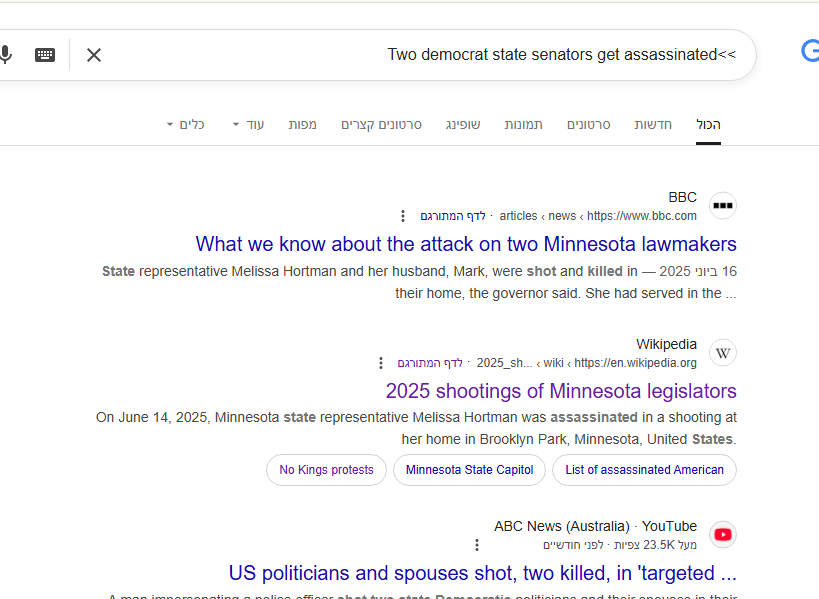The height and width of the screenshot is (599, 819).
Task: Clear the search query with the X
Action: coord(94,55)
